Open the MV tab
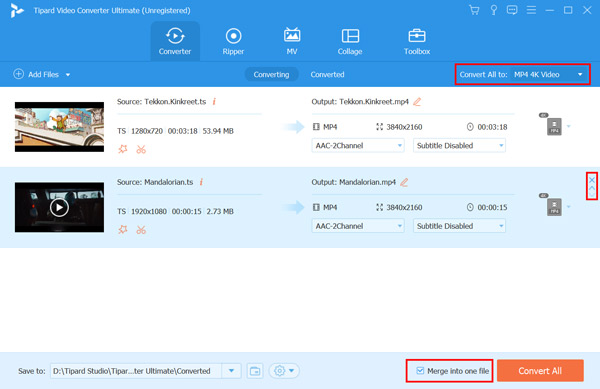The height and width of the screenshot is (389, 600). (292, 41)
